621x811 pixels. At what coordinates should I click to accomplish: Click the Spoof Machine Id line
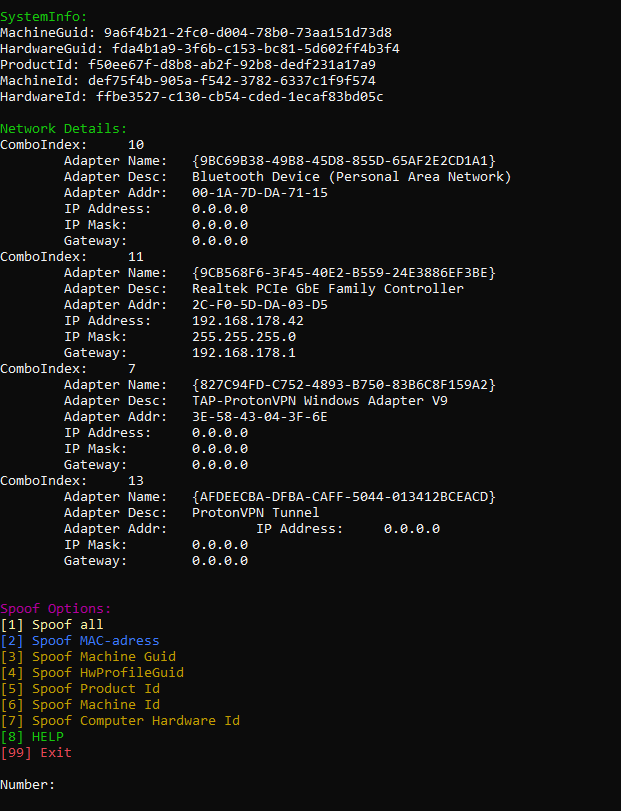coord(80,705)
